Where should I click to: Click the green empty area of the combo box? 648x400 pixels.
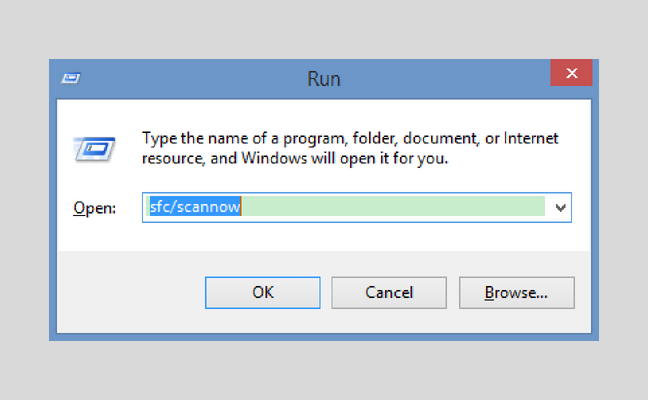tap(393, 206)
